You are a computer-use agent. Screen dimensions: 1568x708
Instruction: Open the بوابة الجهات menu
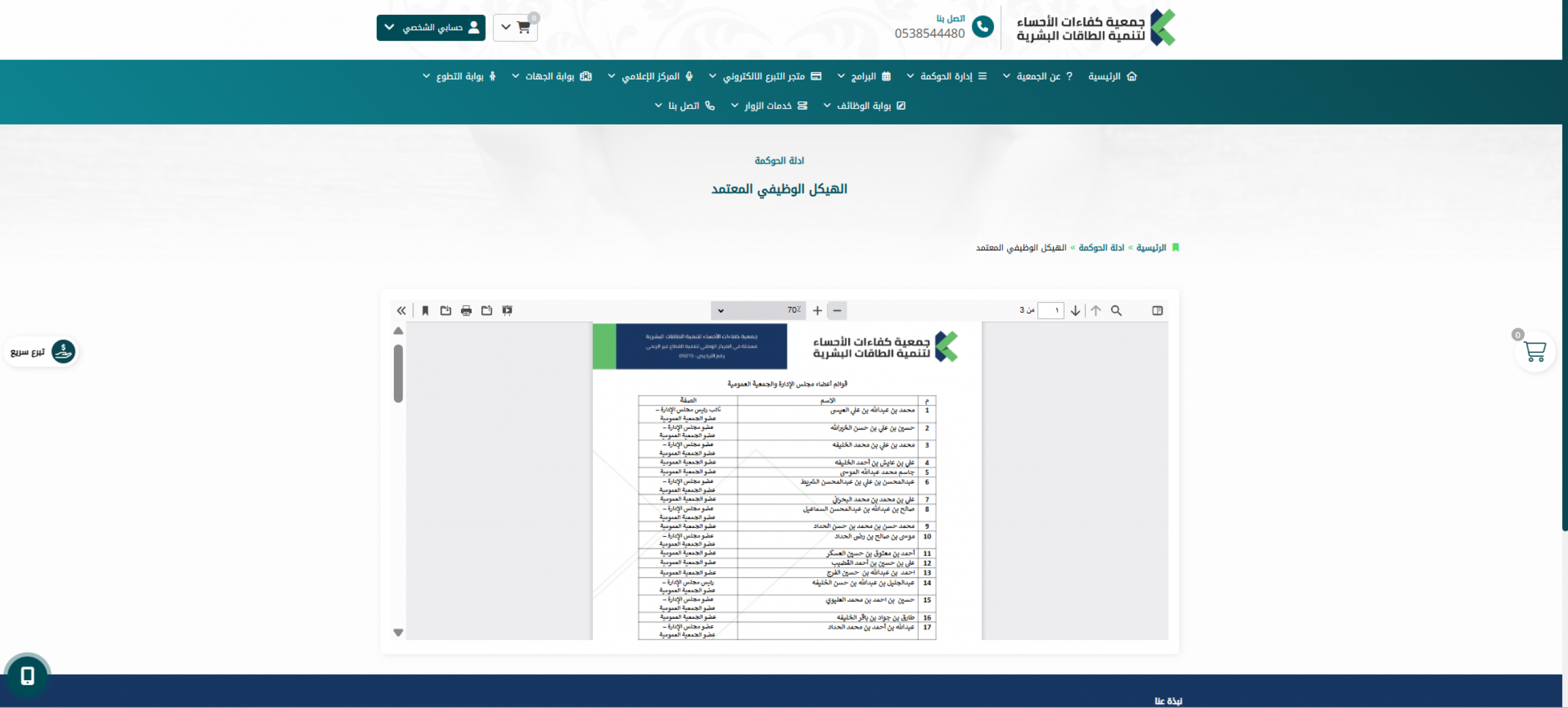point(551,76)
